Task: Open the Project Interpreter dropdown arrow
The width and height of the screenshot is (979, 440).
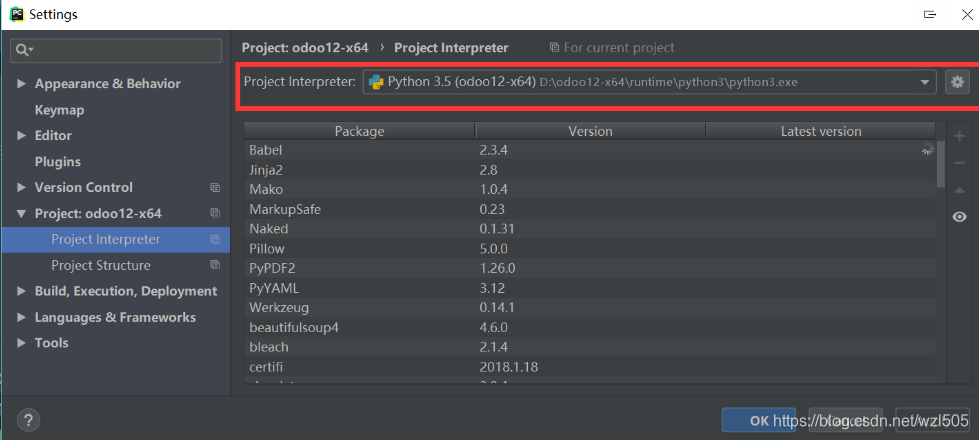Action: pyautogui.click(x=925, y=82)
